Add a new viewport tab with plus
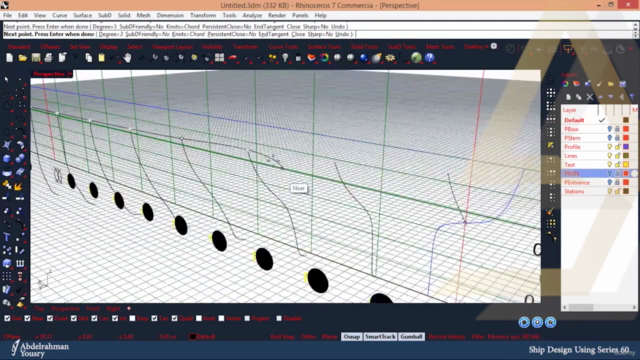This screenshot has height=360, width=640. tap(129, 309)
